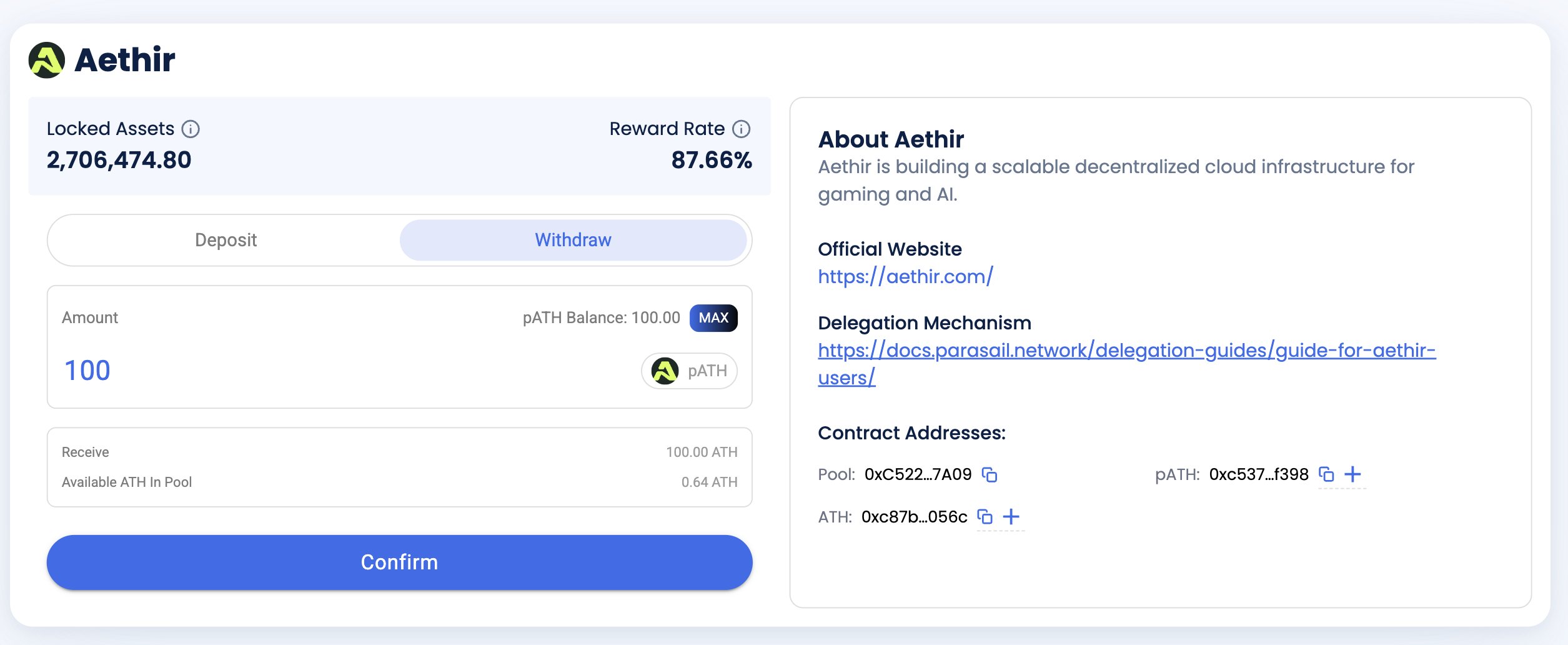Image resolution: width=1568 pixels, height=645 pixels.
Task: Click the Contract Addresses heading
Action: click(912, 433)
